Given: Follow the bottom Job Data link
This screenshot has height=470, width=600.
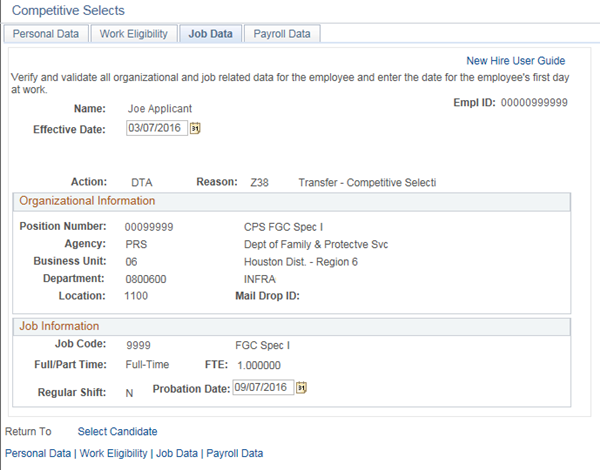Looking at the screenshot, I should point(177,453).
